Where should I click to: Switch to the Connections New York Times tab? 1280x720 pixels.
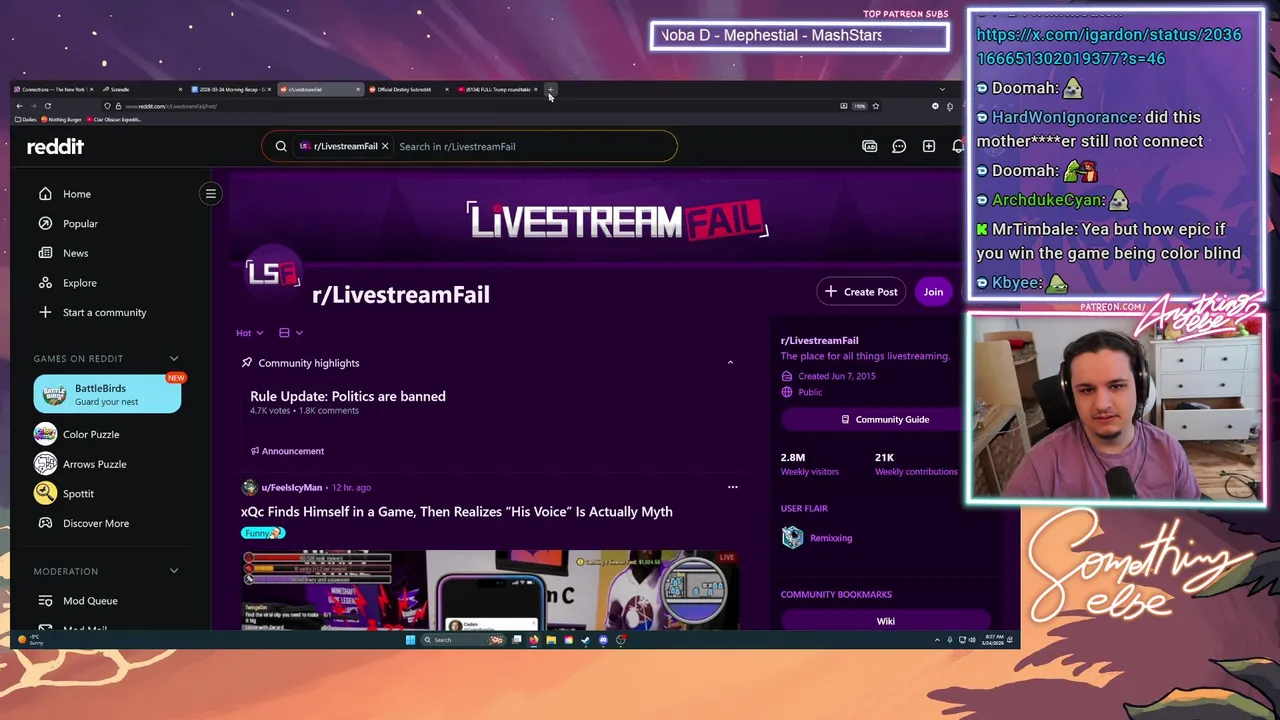(x=55, y=90)
